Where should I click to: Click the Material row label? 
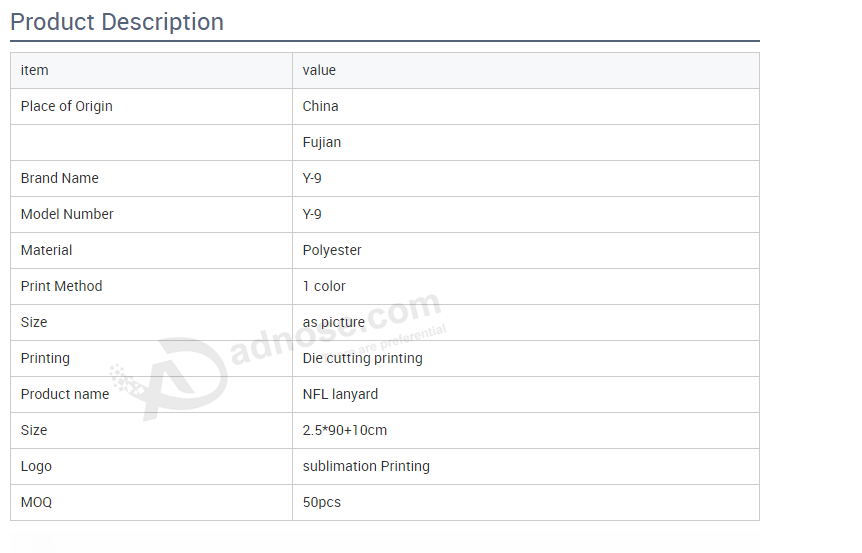47,250
